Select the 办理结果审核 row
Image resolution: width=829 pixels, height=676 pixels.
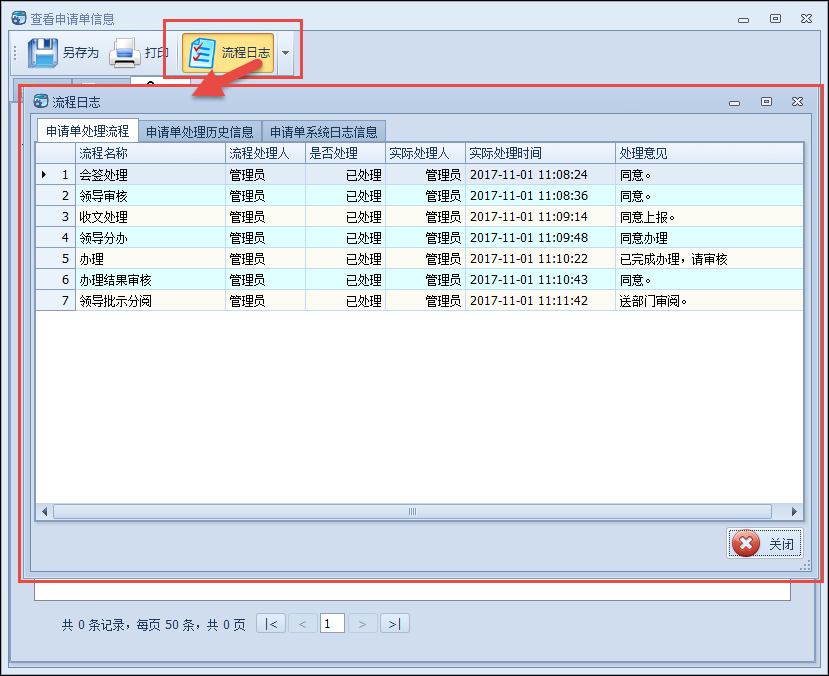(x=420, y=280)
